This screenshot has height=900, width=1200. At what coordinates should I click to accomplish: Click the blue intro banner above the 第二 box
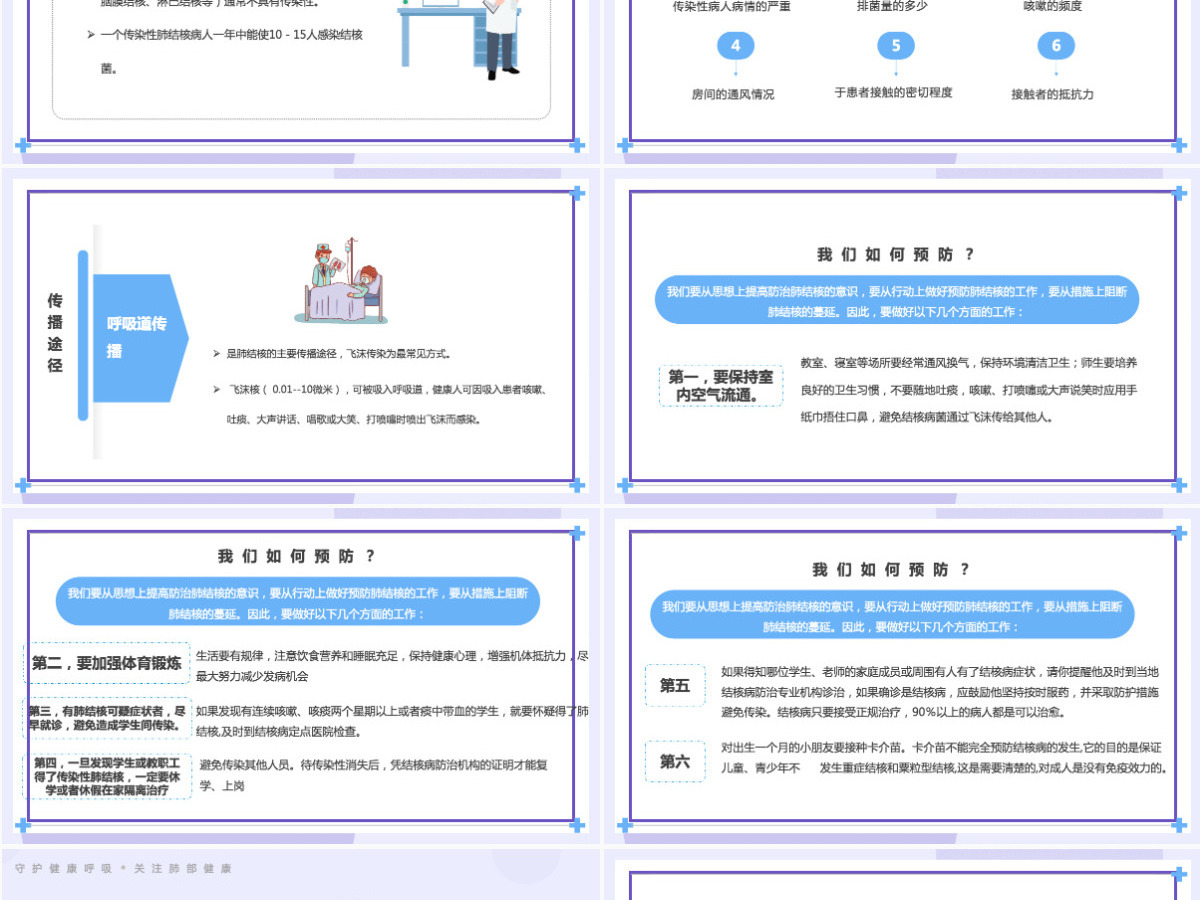298,602
